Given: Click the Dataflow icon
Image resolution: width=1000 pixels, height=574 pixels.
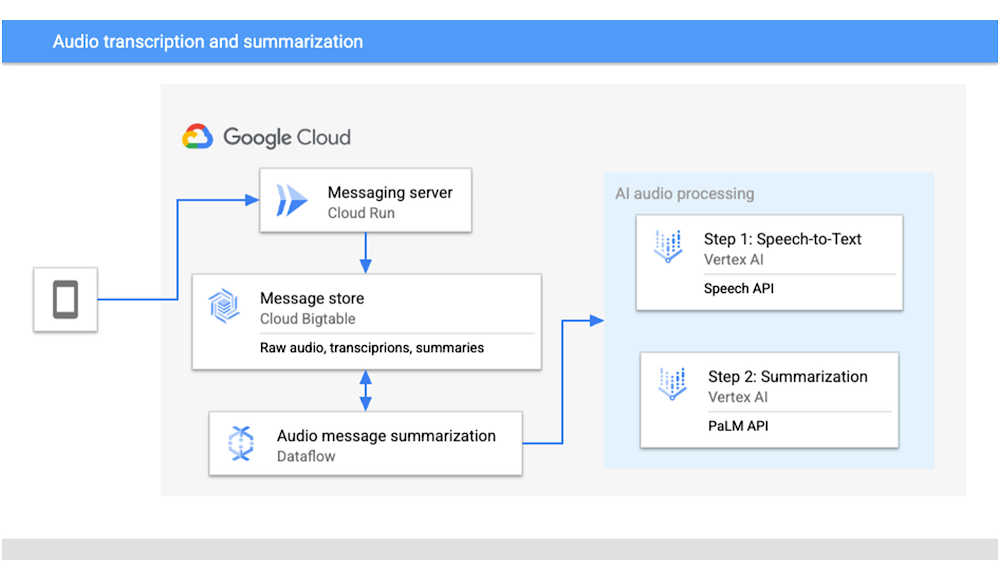Looking at the screenshot, I should [240, 443].
